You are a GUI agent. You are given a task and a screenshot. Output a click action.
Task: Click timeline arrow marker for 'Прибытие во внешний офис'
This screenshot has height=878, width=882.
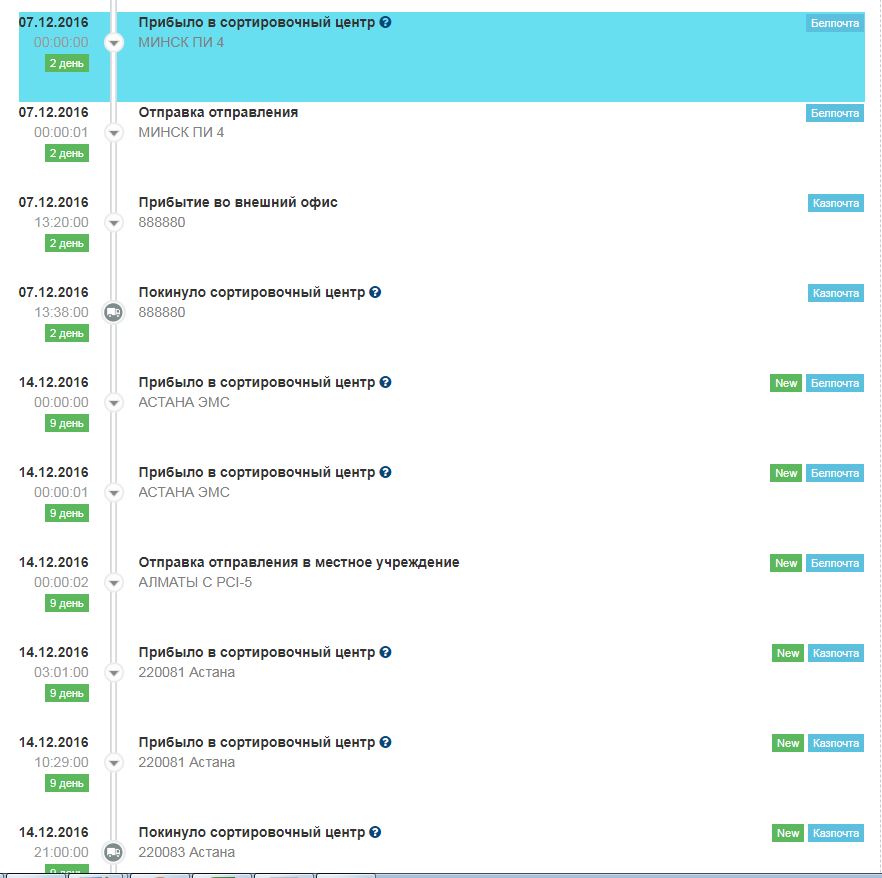[x=113, y=222]
